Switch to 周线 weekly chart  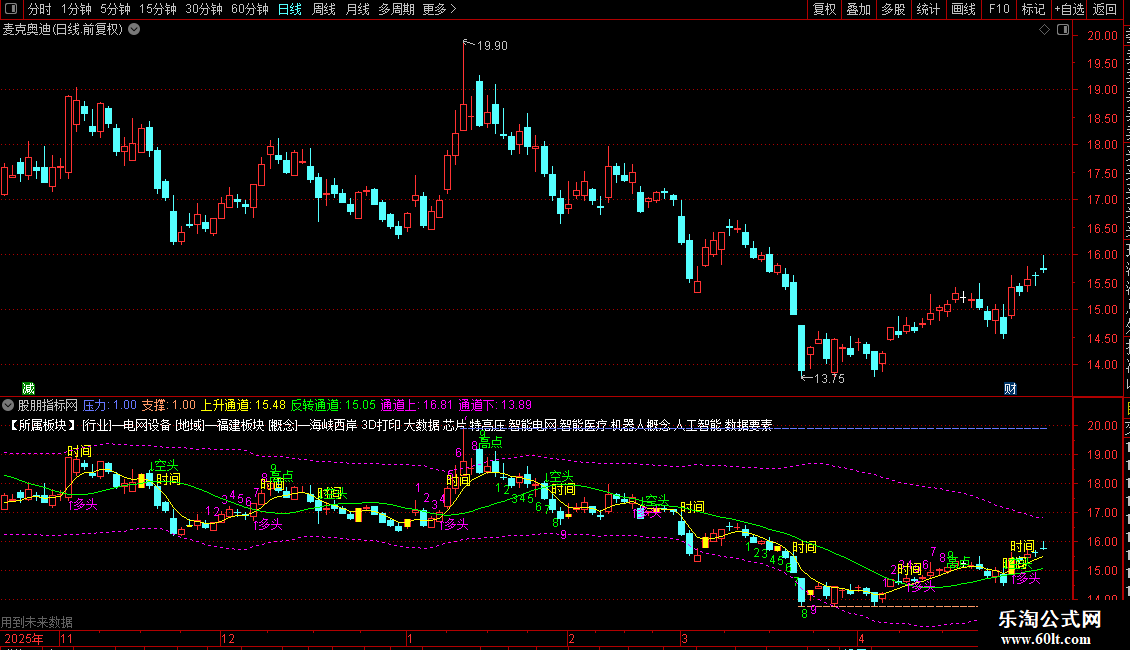[324, 9]
